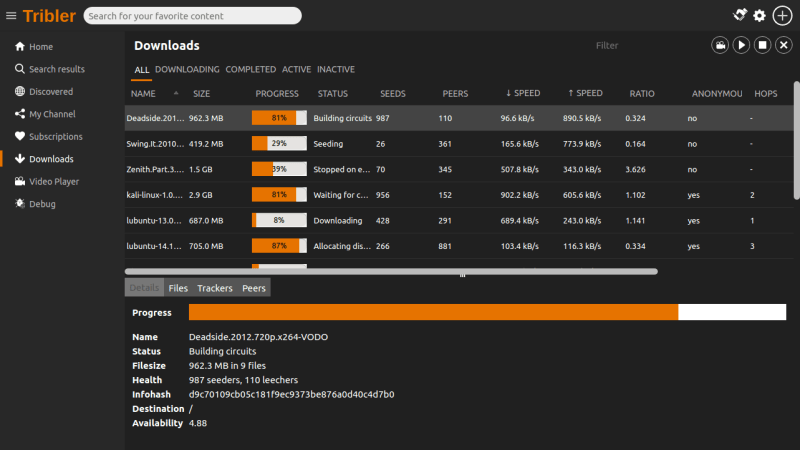
Task: Click the share icon for My Channel
Action: point(20,114)
